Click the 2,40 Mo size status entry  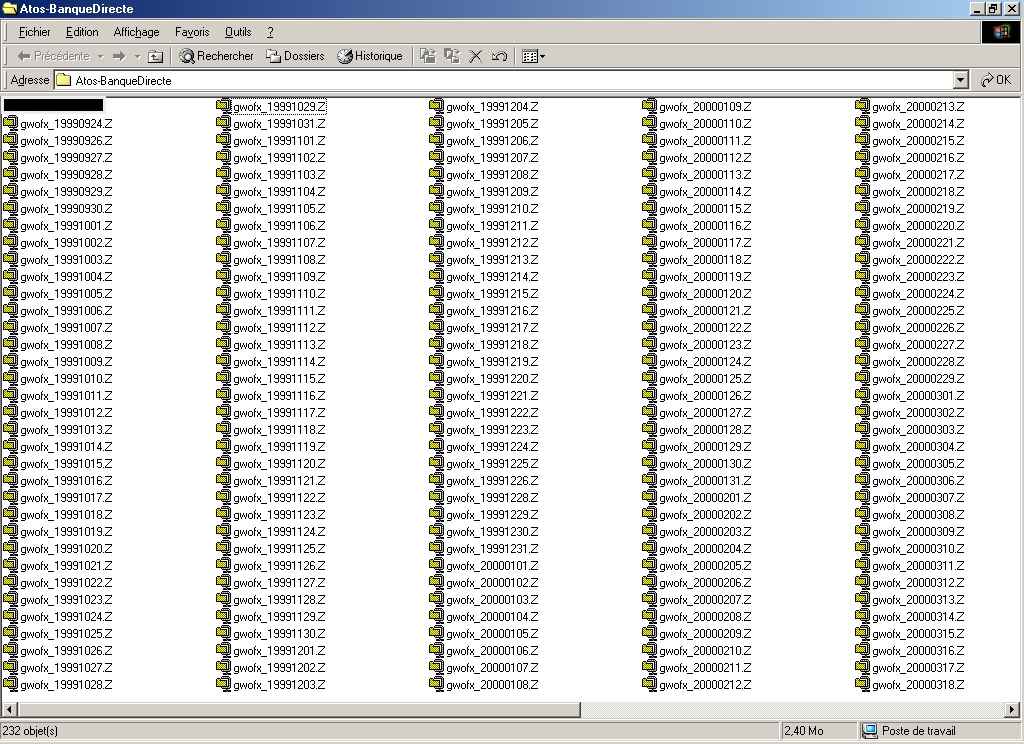click(x=803, y=731)
